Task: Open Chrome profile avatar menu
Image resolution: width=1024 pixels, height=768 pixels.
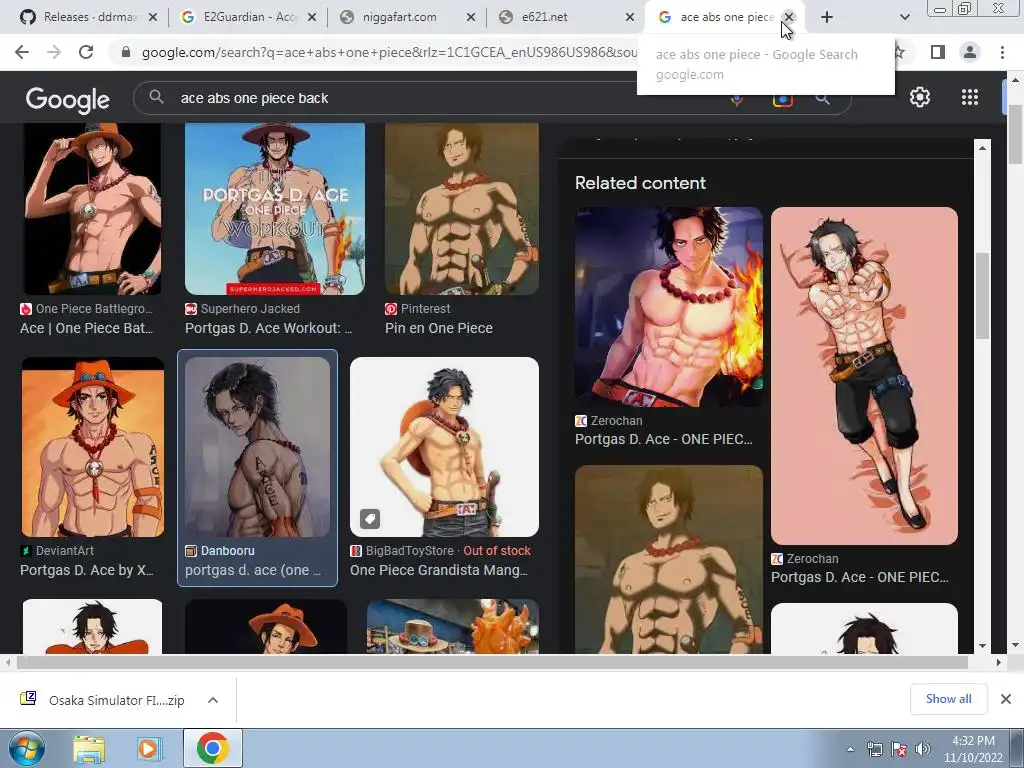Action: tap(970, 52)
